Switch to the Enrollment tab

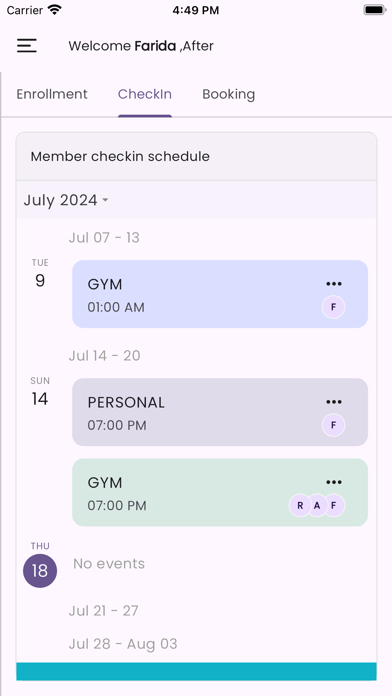[x=52, y=94]
